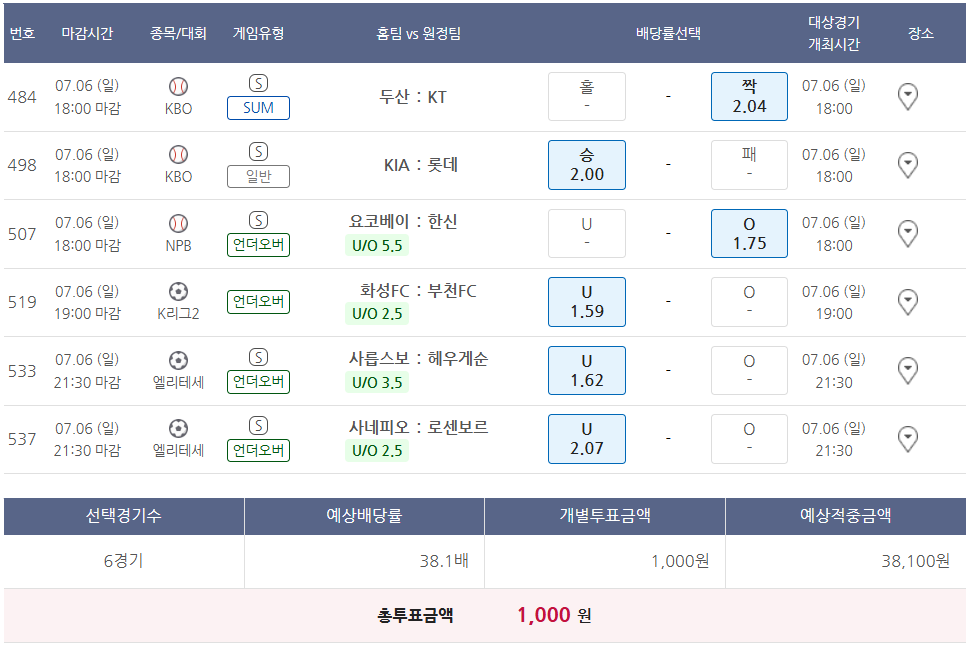Click the U 1.59 odds for 화성FC match
The width and height of the screenshot is (969, 649).
(586, 302)
